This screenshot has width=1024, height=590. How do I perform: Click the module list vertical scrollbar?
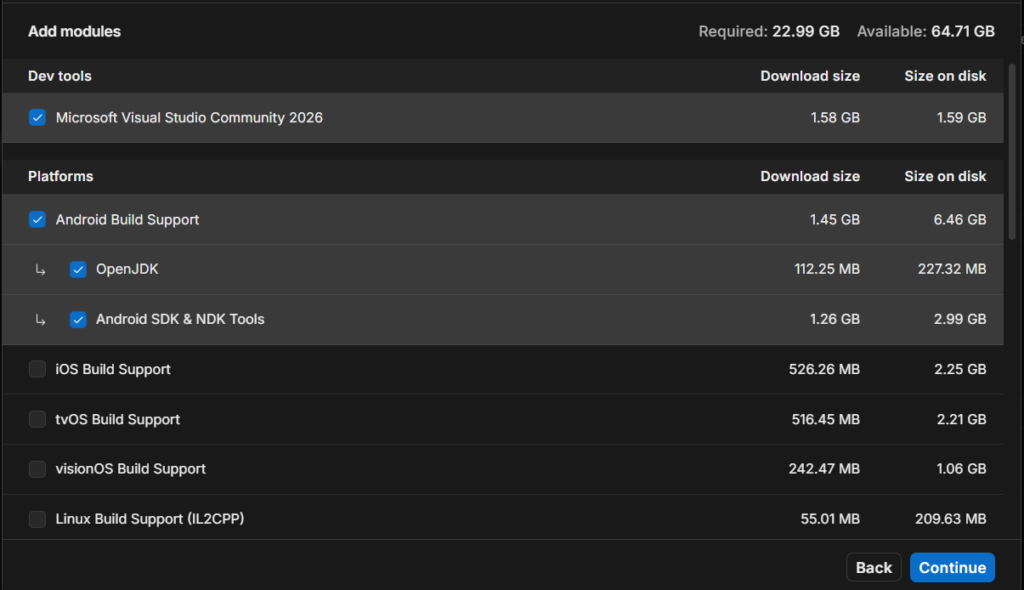(1012, 152)
